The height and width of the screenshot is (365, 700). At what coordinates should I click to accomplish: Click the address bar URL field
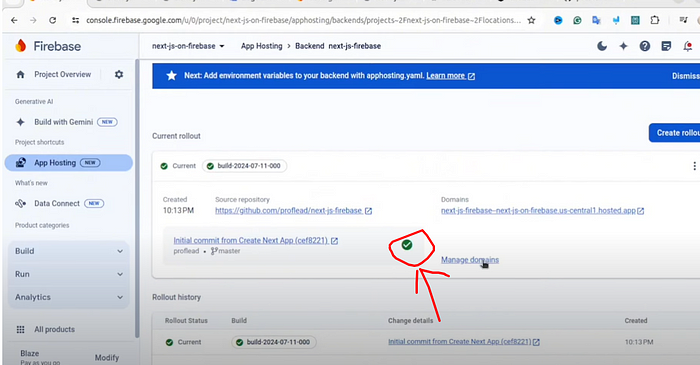pyautogui.click(x=303, y=20)
